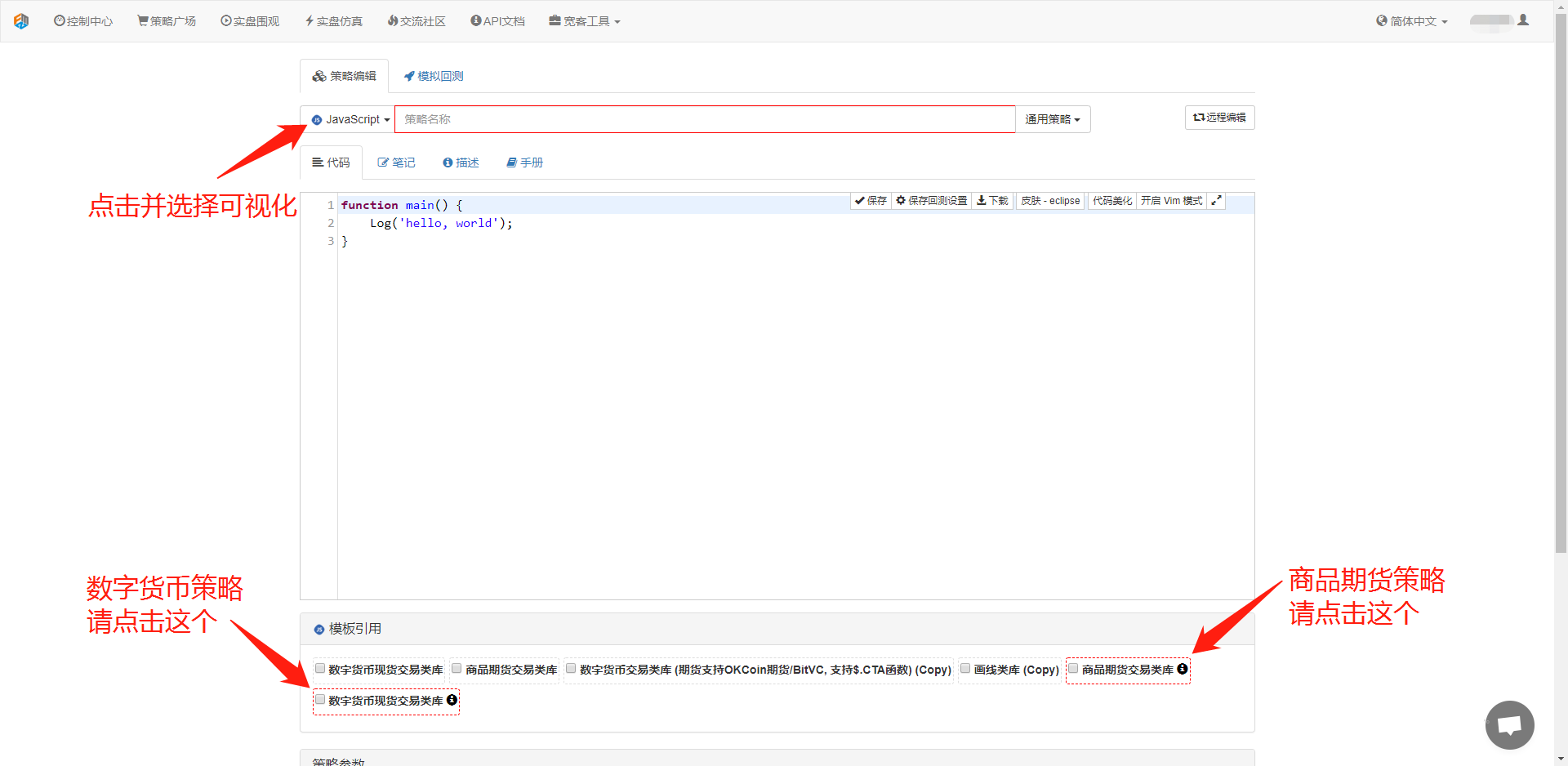Open the chat support bubble
The image size is (1568, 766).
[1509, 724]
